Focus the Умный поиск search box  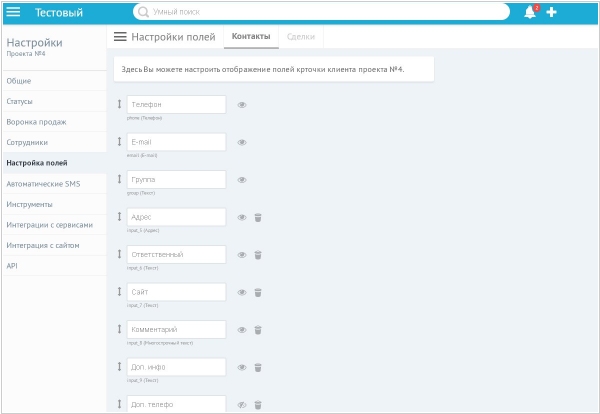point(321,12)
